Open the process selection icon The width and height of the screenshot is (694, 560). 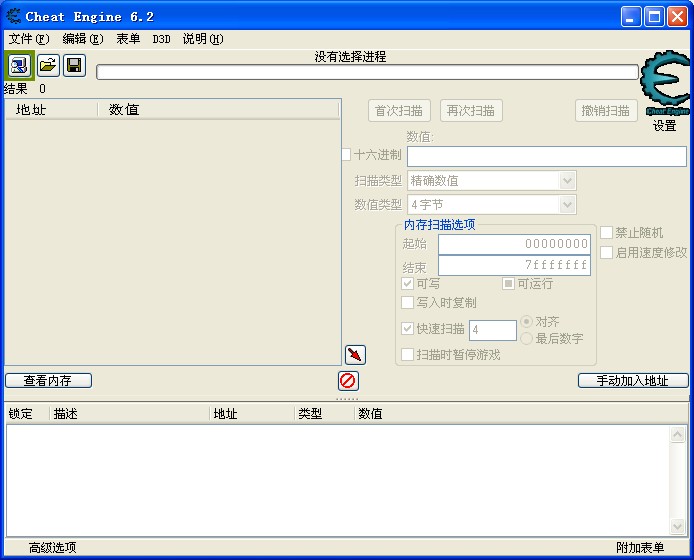coord(19,66)
